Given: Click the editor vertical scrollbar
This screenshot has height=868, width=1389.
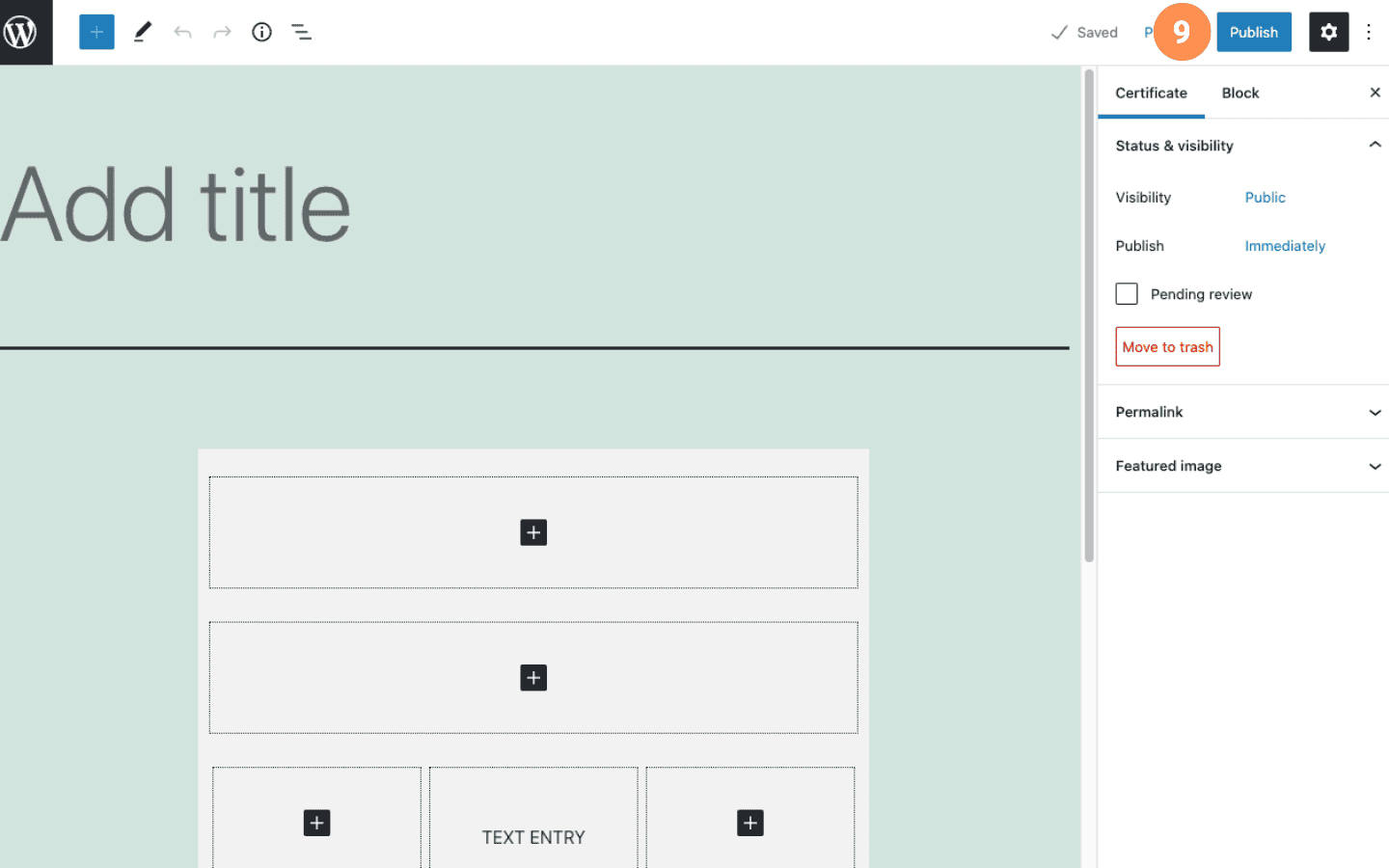Looking at the screenshot, I should (x=1089, y=315).
